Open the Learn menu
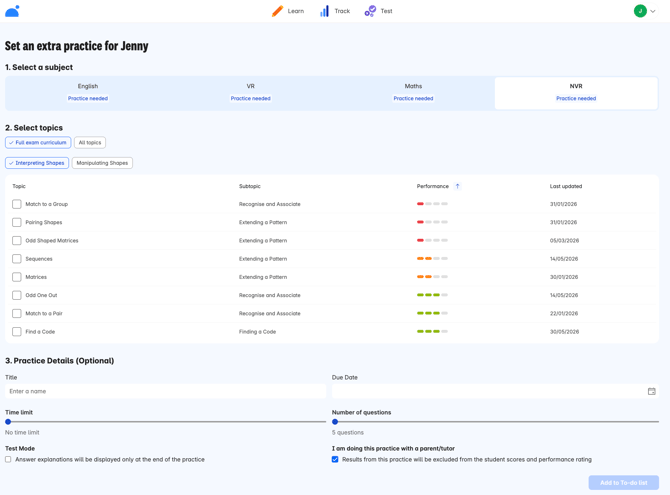 (288, 11)
